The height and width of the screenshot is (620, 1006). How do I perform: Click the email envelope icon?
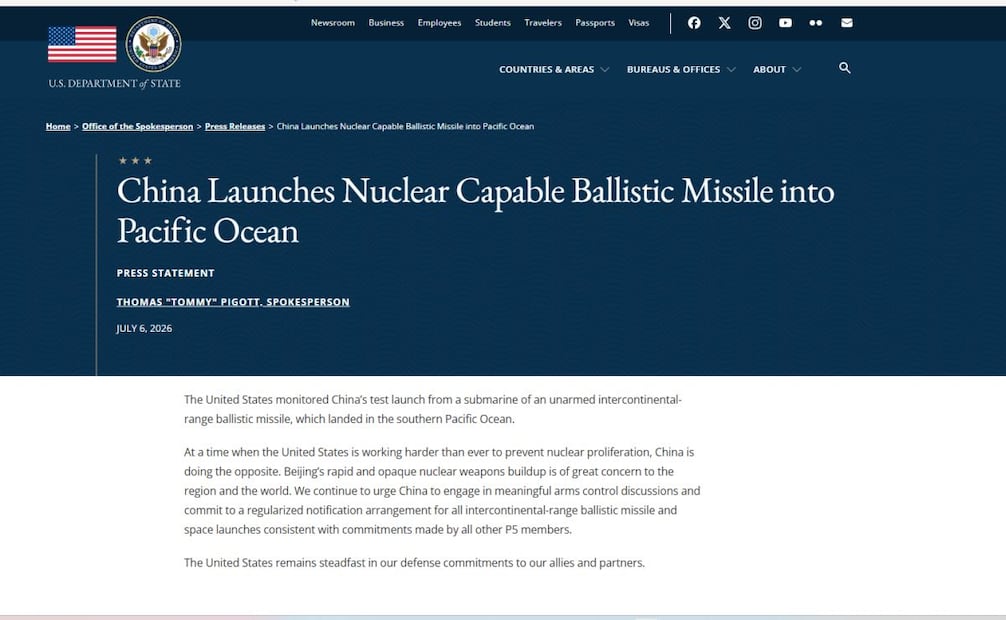[x=847, y=23]
